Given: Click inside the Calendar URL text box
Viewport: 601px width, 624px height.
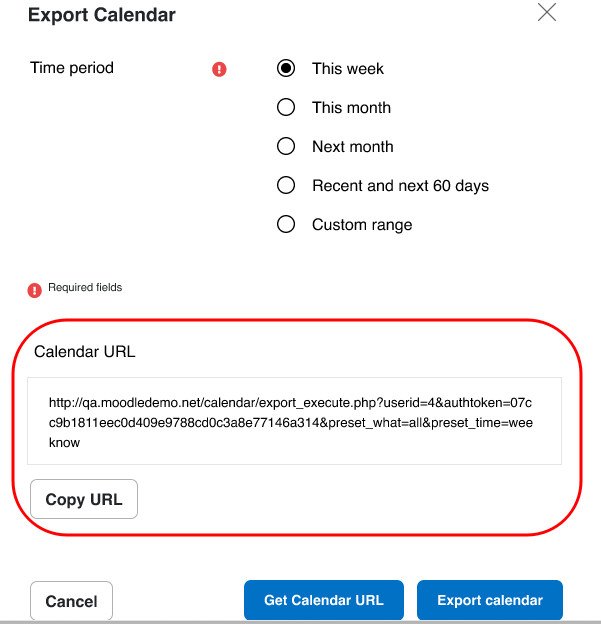Looking at the screenshot, I should (x=295, y=421).
